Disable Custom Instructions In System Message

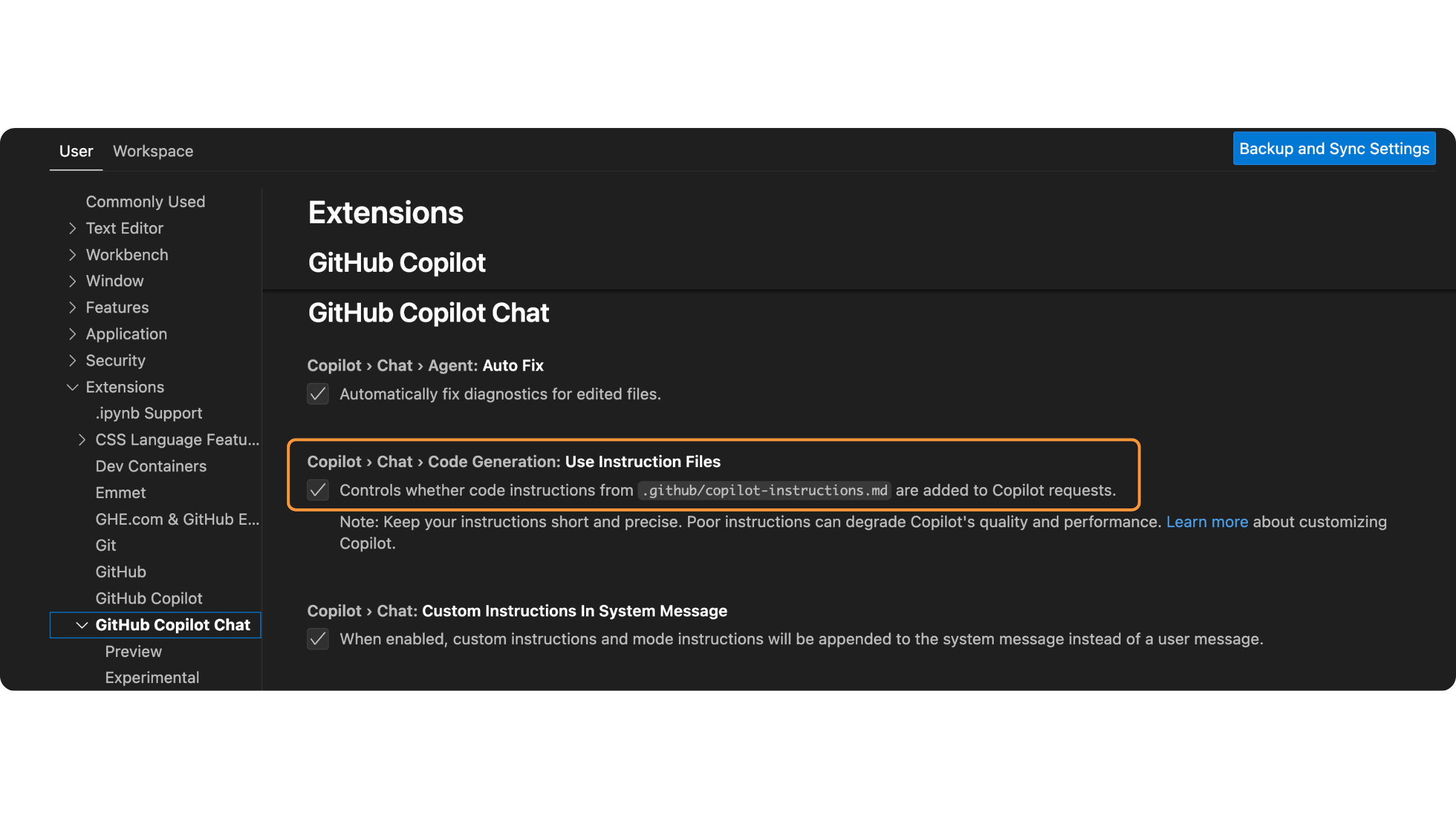(318, 639)
